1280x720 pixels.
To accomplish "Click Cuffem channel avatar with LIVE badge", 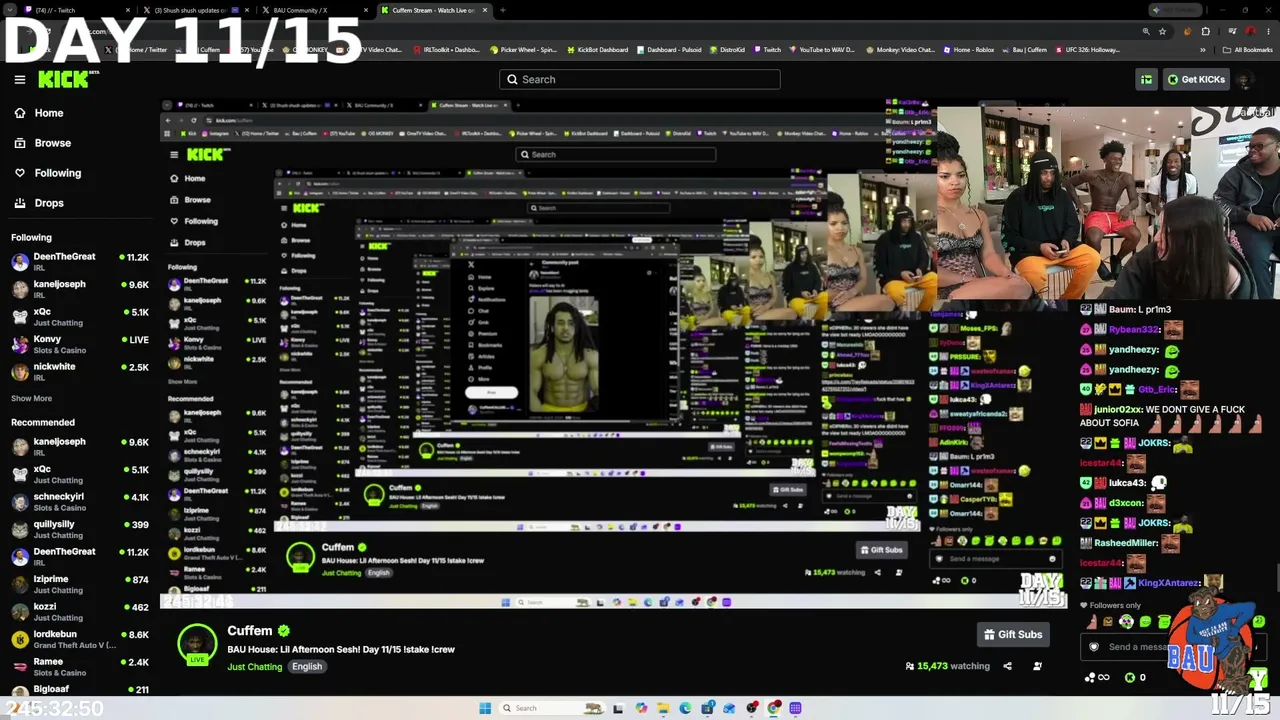I will pos(197,644).
